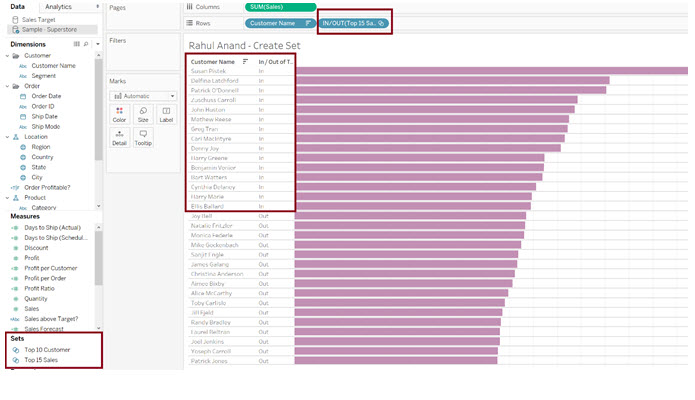Image resolution: width=695 pixels, height=400 pixels.
Task: Click the Dimensions pane scrollbar
Action: 98,110
